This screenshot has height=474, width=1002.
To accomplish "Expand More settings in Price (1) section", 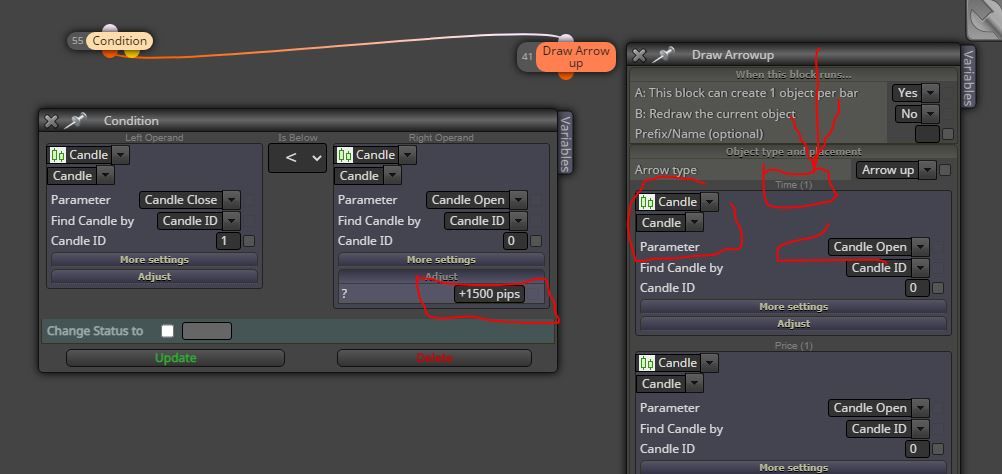I will pos(793,468).
